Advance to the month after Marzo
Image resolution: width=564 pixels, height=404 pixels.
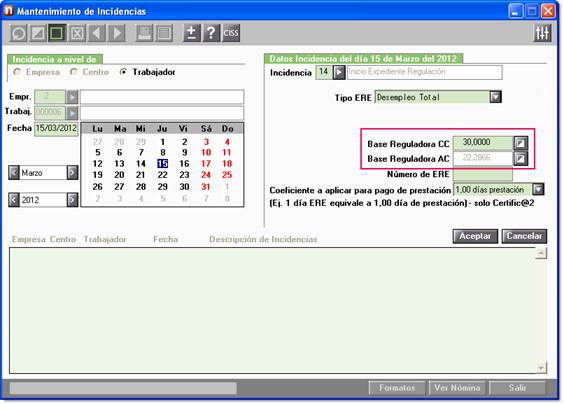pos(72,173)
